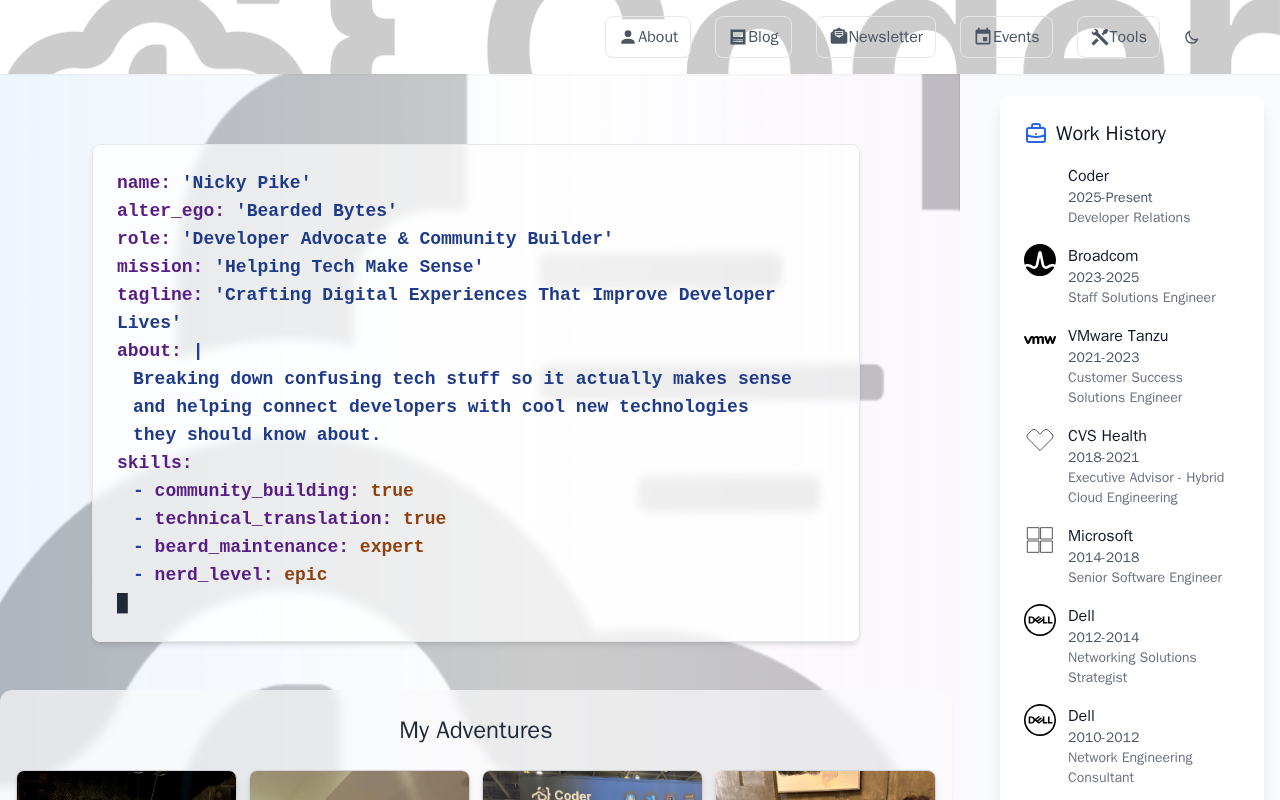1280x800 pixels.
Task: Click the VMware Tanzu vmw logo
Action: click(1040, 340)
